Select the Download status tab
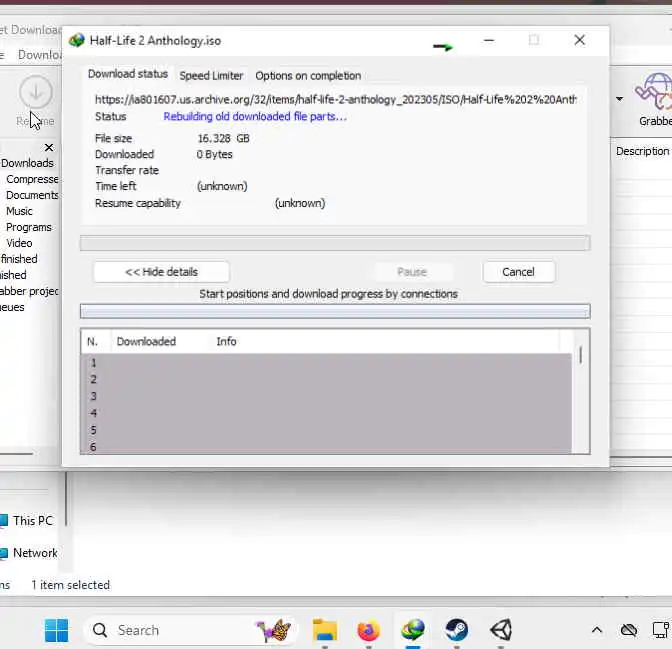The height and width of the screenshot is (649, 672). (x=128, y=74)
